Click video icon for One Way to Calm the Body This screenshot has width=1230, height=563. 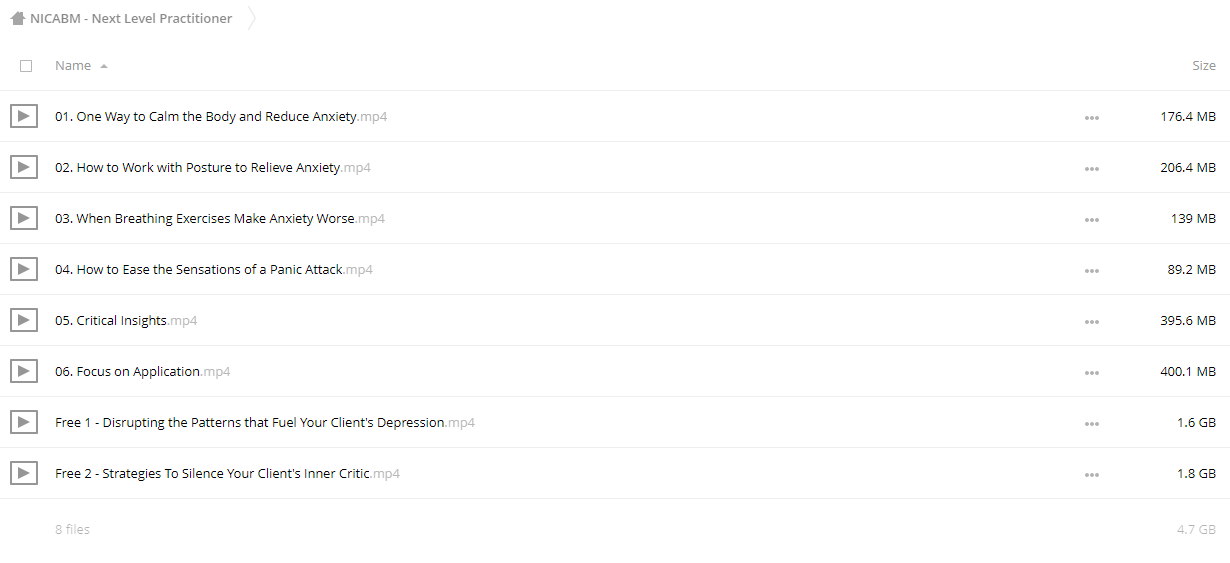(24, 116)
